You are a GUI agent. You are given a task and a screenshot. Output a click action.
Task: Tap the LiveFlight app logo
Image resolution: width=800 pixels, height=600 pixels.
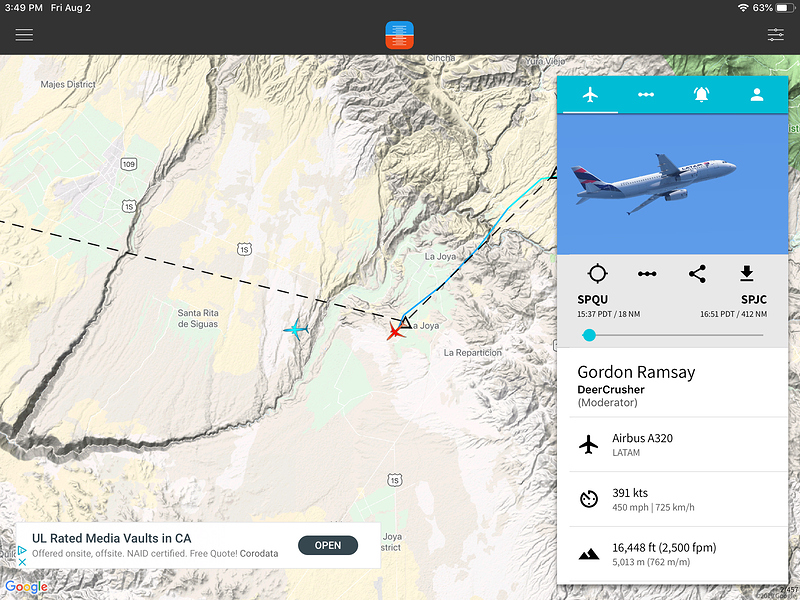coord(399,35)
